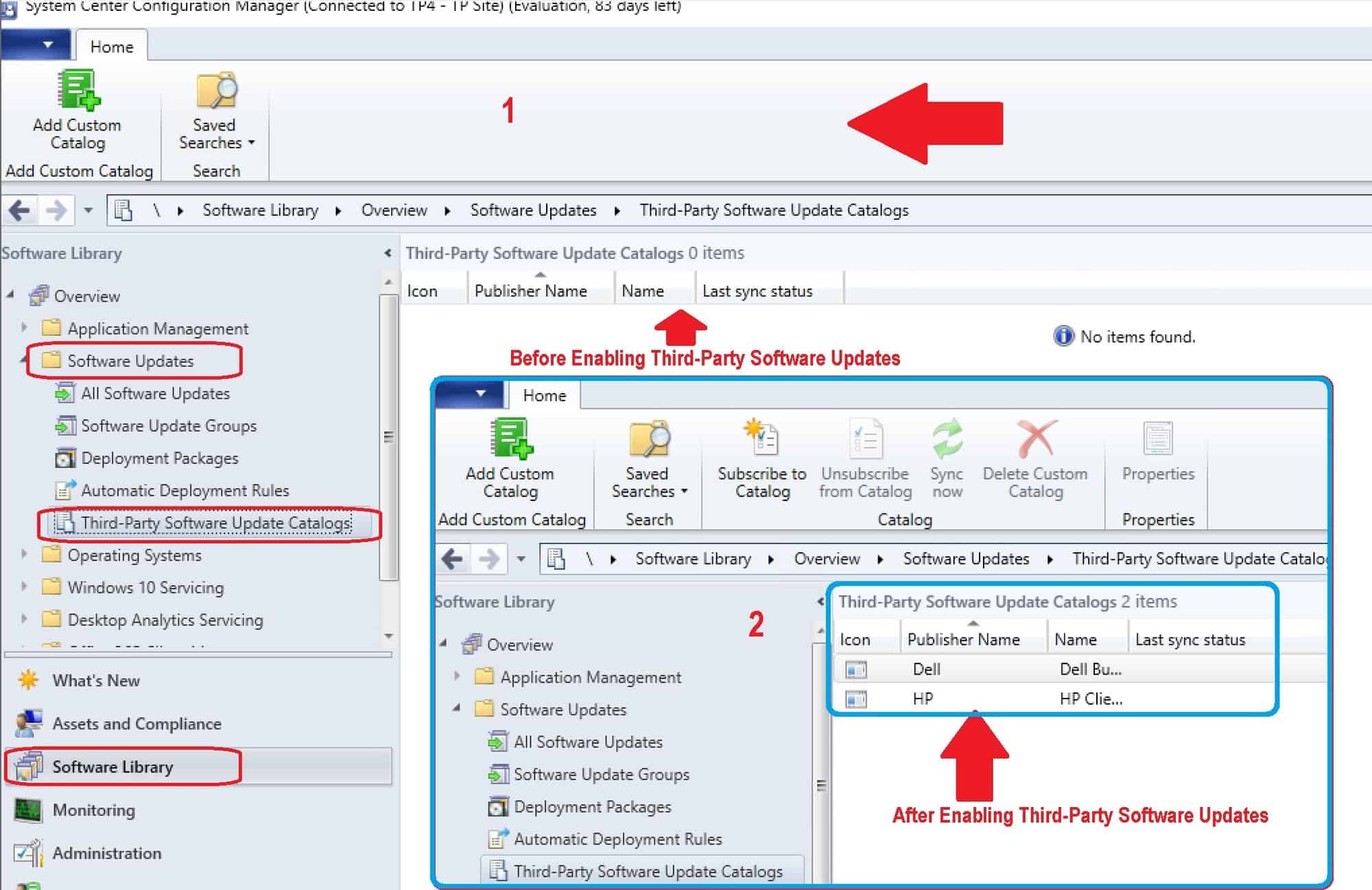Click Software Library breadcrumb in the inset address bar

694,559
